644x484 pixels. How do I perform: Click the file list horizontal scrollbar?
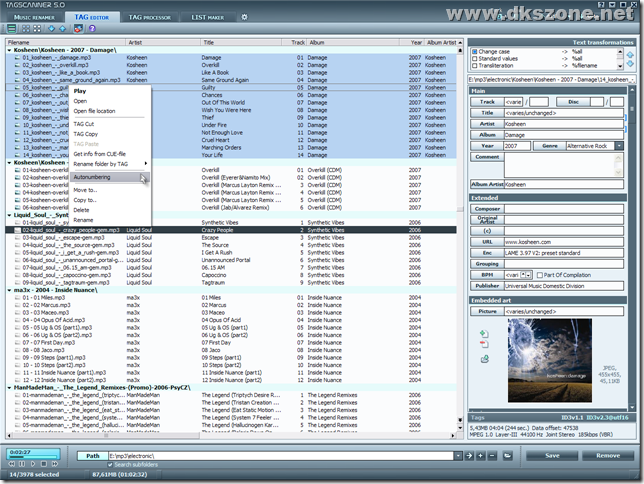231,436
